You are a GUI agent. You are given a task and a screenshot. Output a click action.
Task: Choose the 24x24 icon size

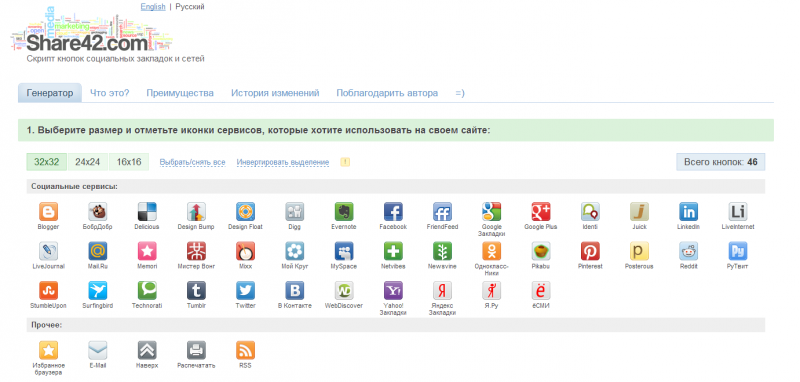pos(88,162)
